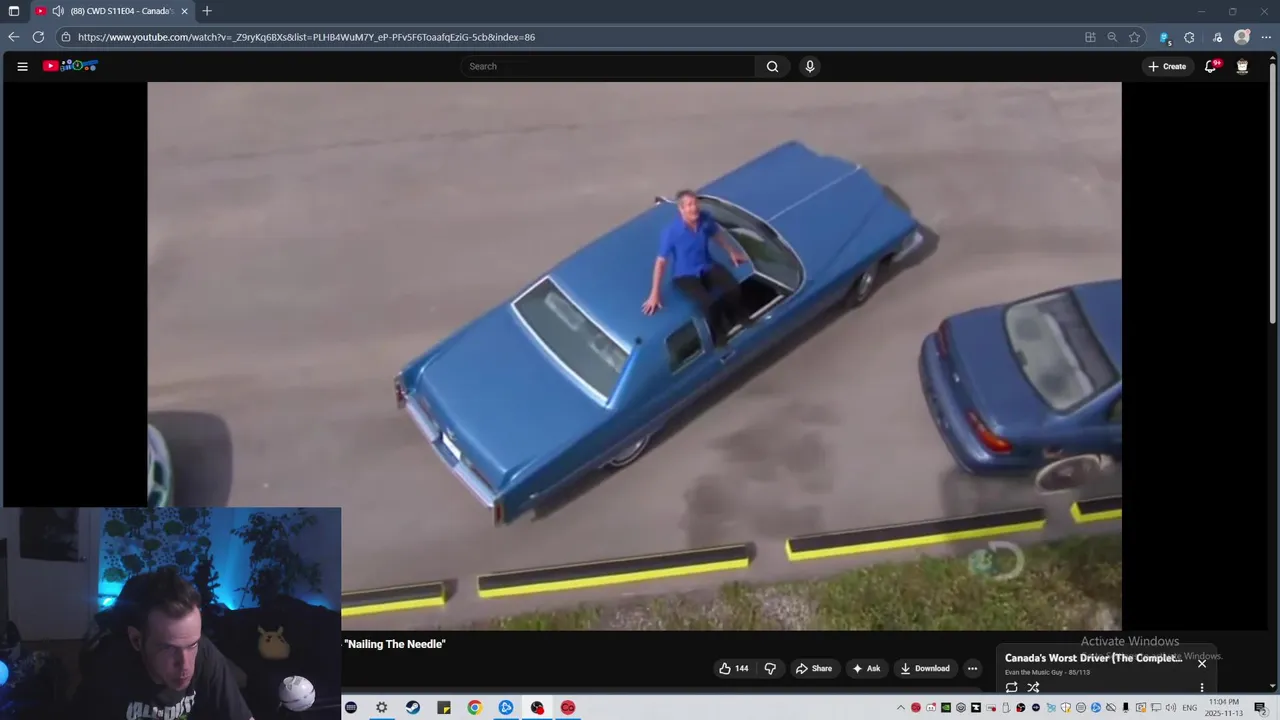Image resolution: width=1280 pixels, height=720 pixels.
Task: Click the address bar URL
Action: click(x=306, y=37)
